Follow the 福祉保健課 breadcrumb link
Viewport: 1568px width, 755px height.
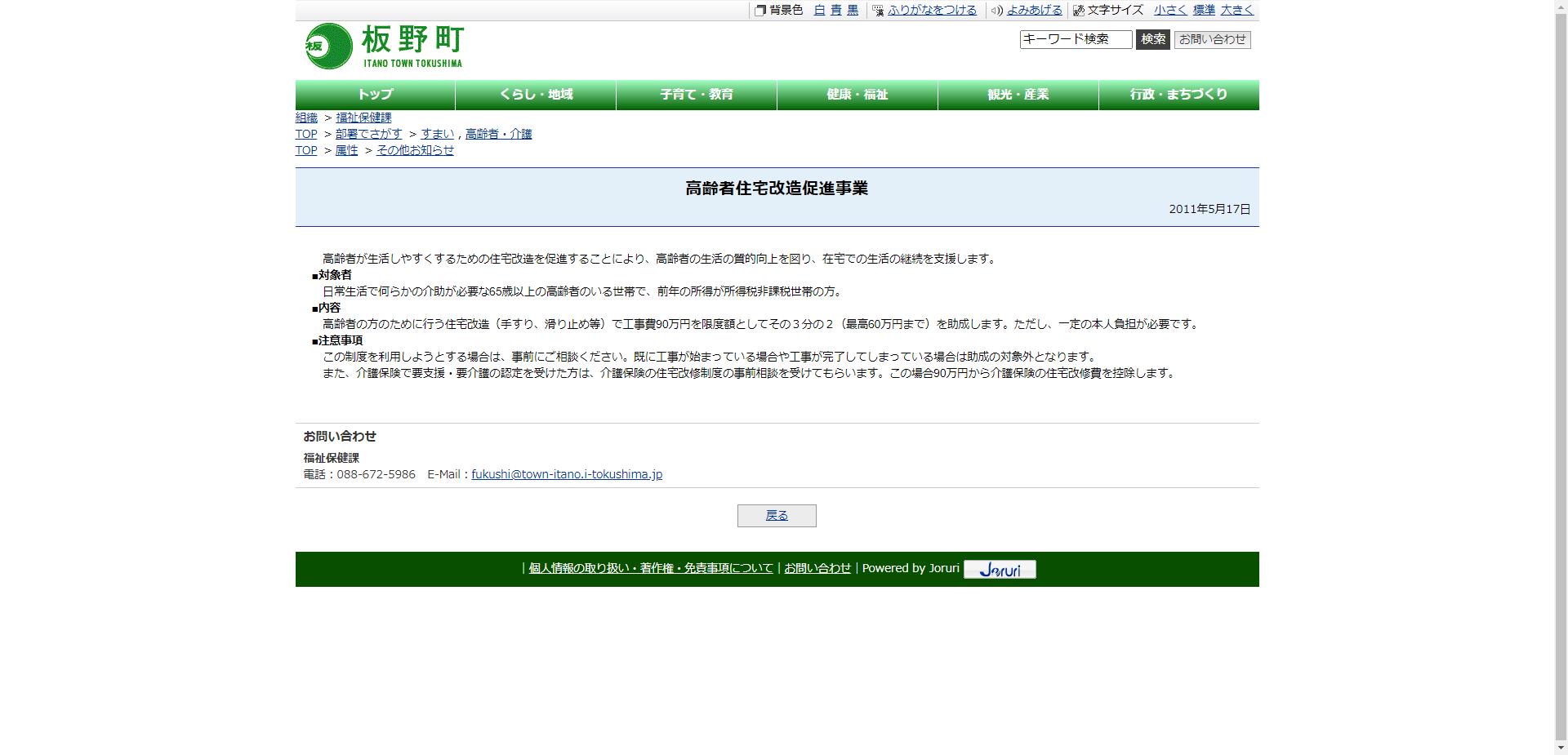coord(363,118)
